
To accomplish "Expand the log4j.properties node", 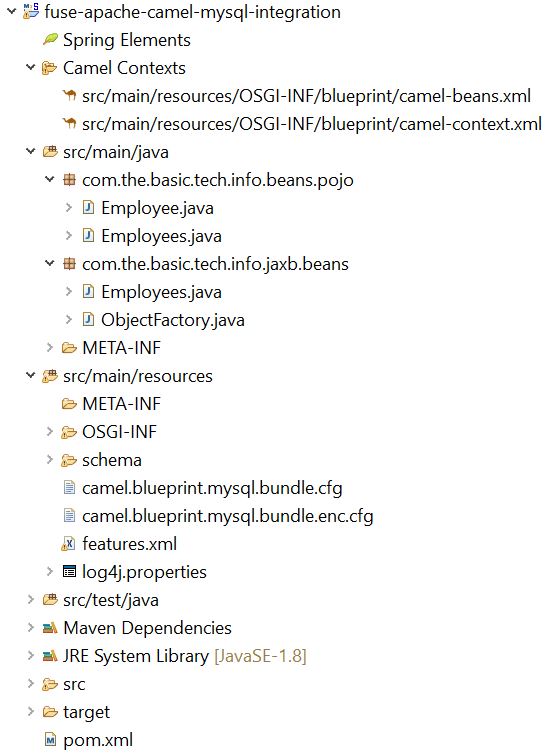I will click(50, 572).
